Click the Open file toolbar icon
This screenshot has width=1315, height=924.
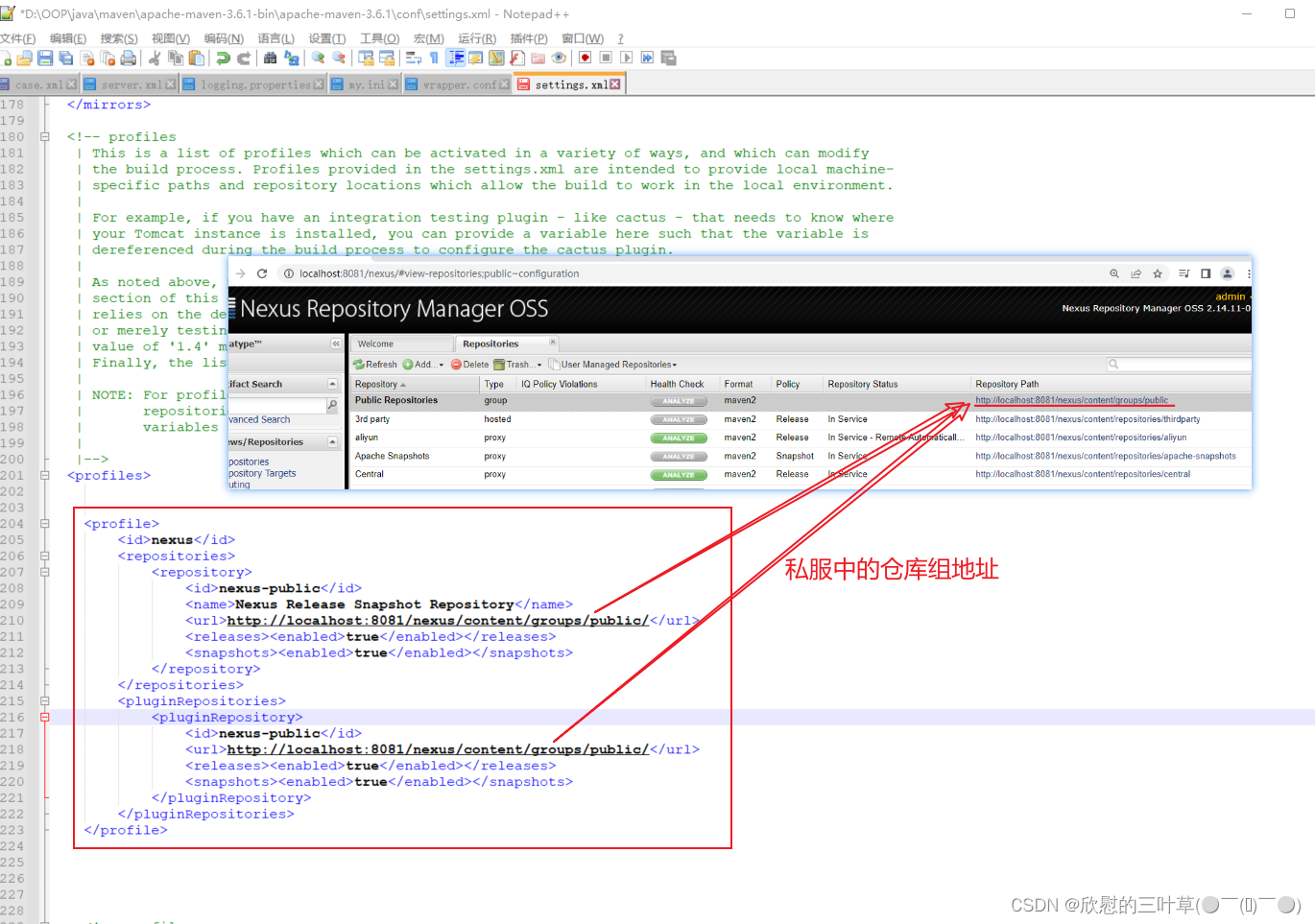click(24, 58)
